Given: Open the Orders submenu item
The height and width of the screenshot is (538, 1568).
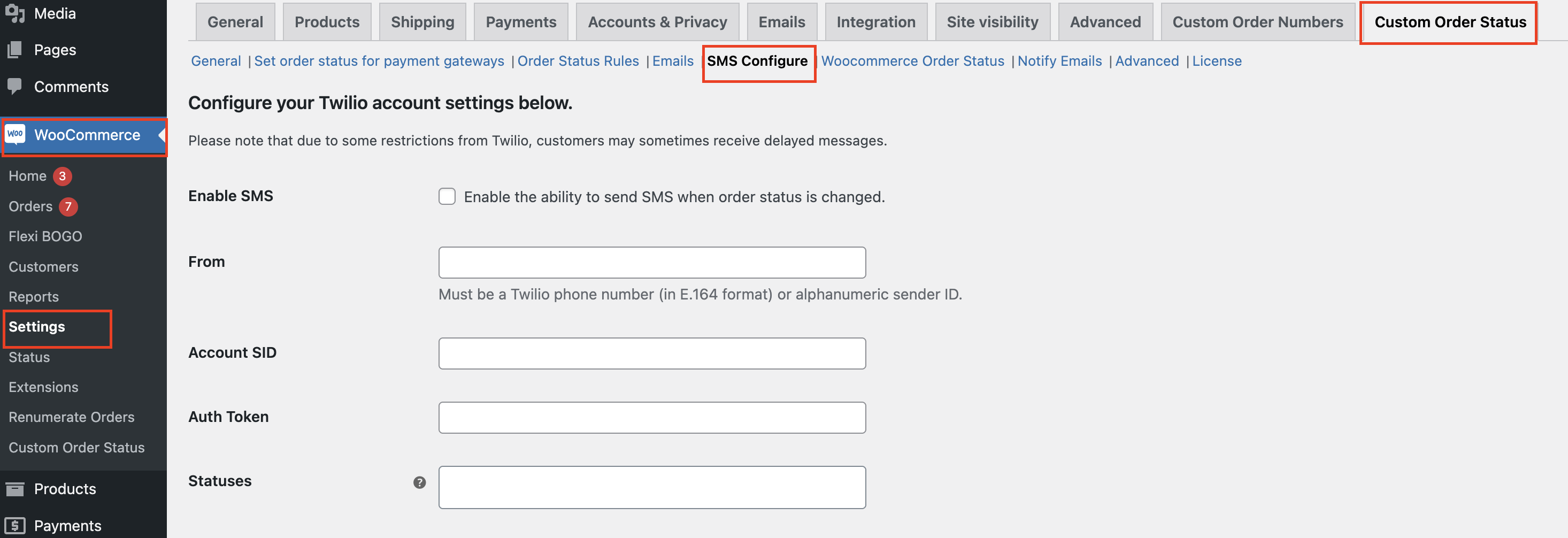Looking at the screenshot, I should pyautogui.click(x=30, y=206).
